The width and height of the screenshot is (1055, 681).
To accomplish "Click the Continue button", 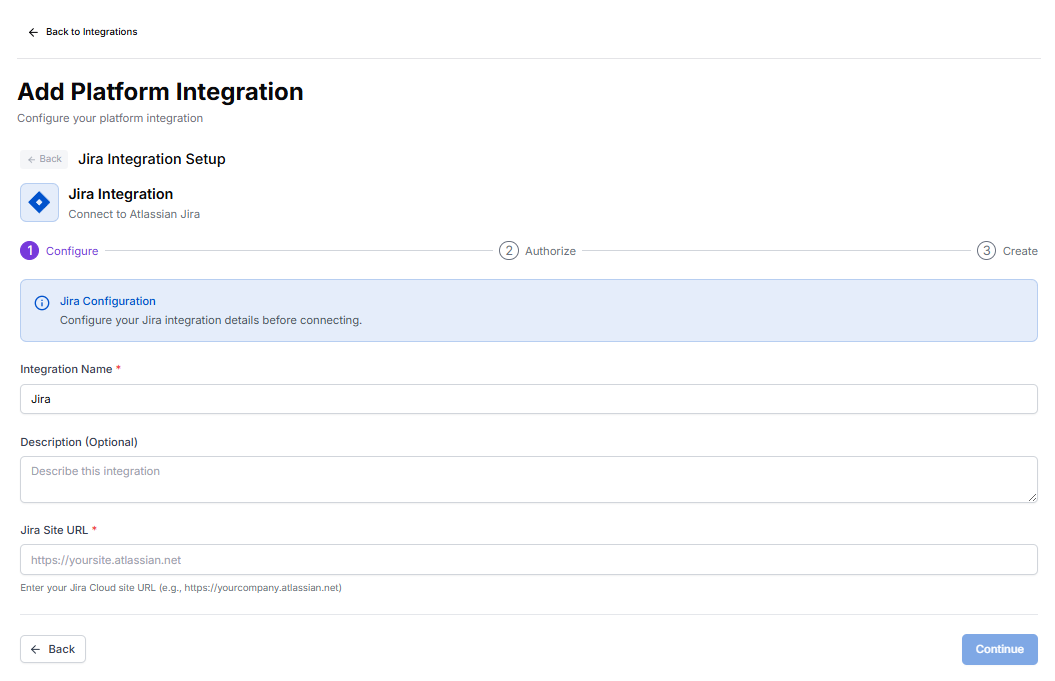I will [x=999, y=649].
